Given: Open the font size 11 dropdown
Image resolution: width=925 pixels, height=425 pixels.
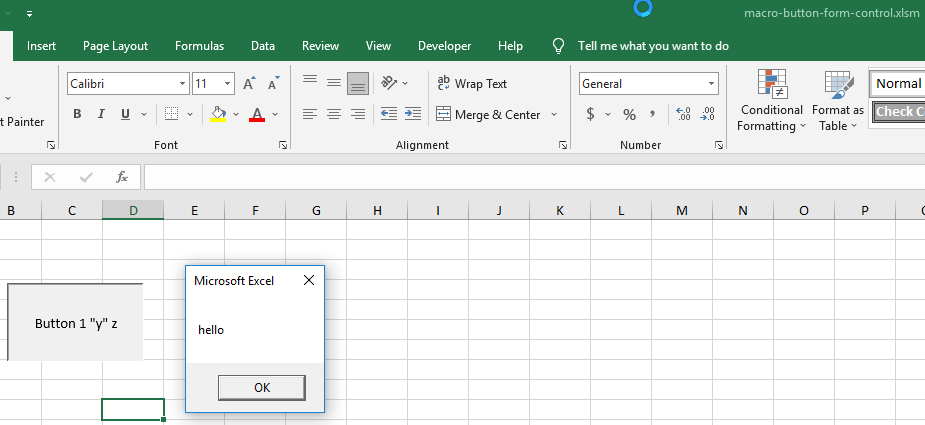Looking at the screenshot, I should [x=228, y=84].
